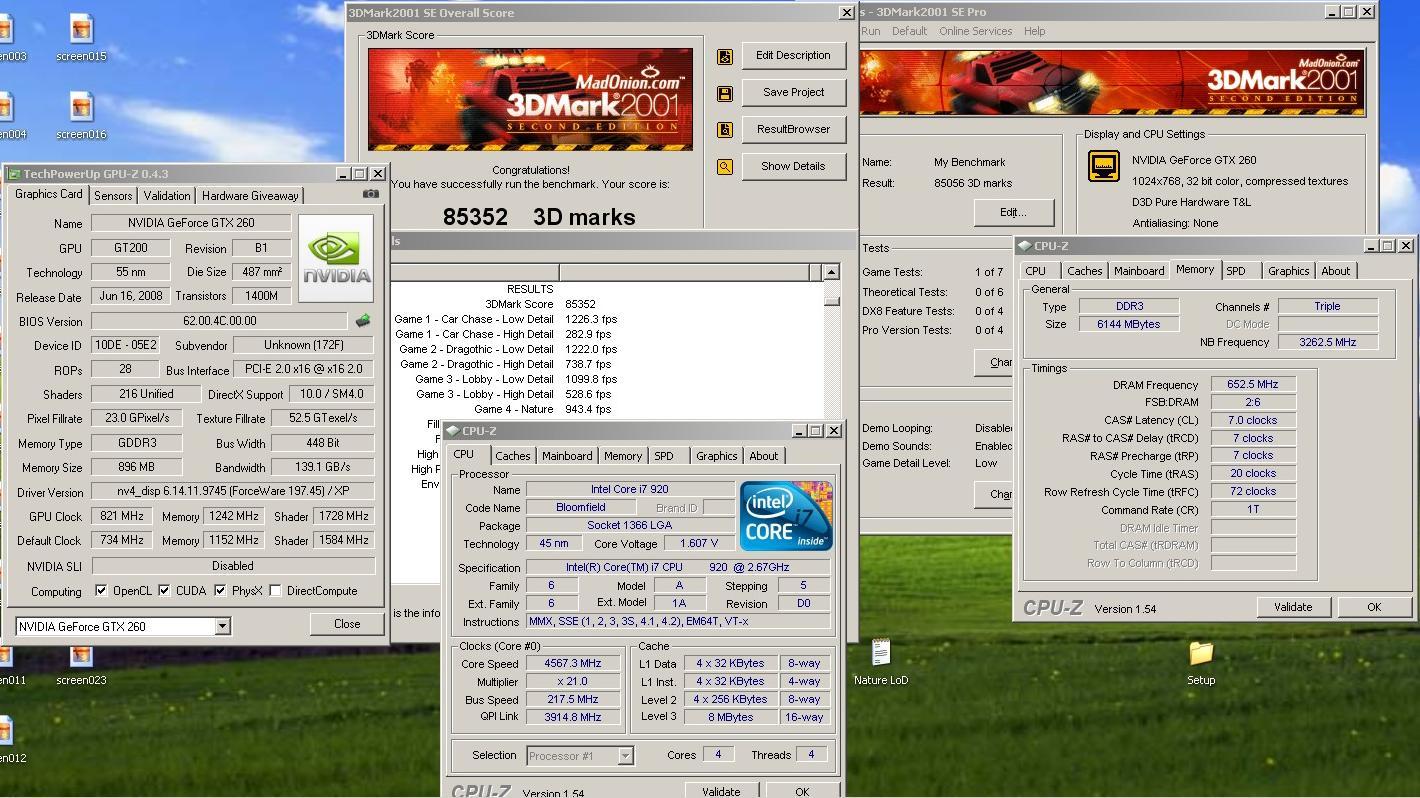
Task: Click the Driver Version field in GPU-Z
Action: pyautogui.click(x=233, y=492)
